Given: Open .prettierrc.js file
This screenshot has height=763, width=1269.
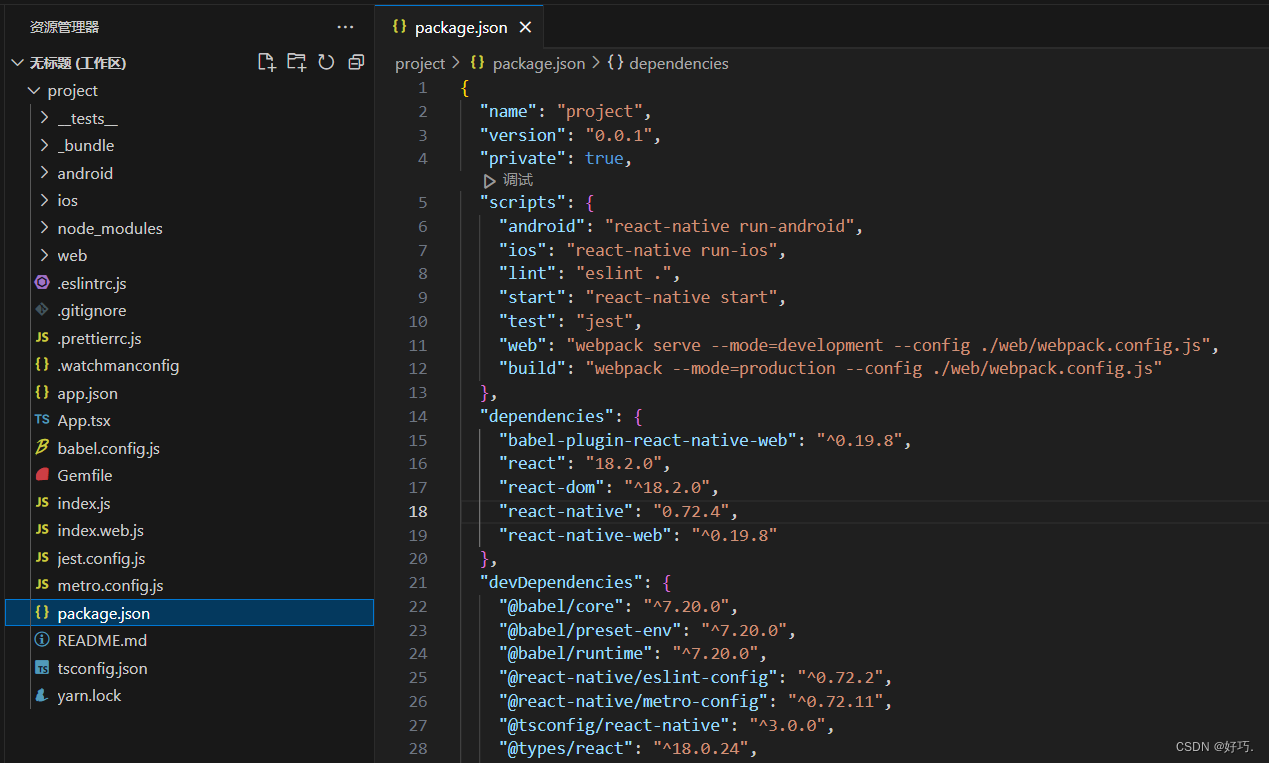Looking at the screenshot, I should (99, 338).
